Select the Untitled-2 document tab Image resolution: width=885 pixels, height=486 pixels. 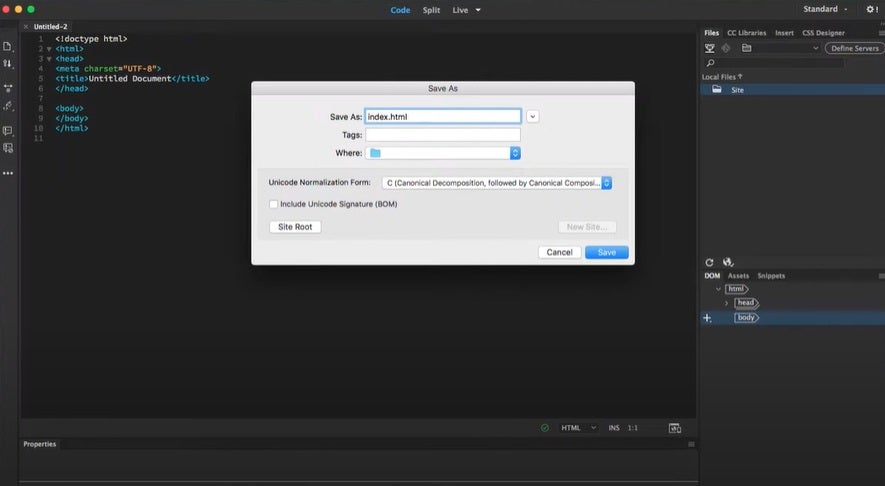pos(50,27)
